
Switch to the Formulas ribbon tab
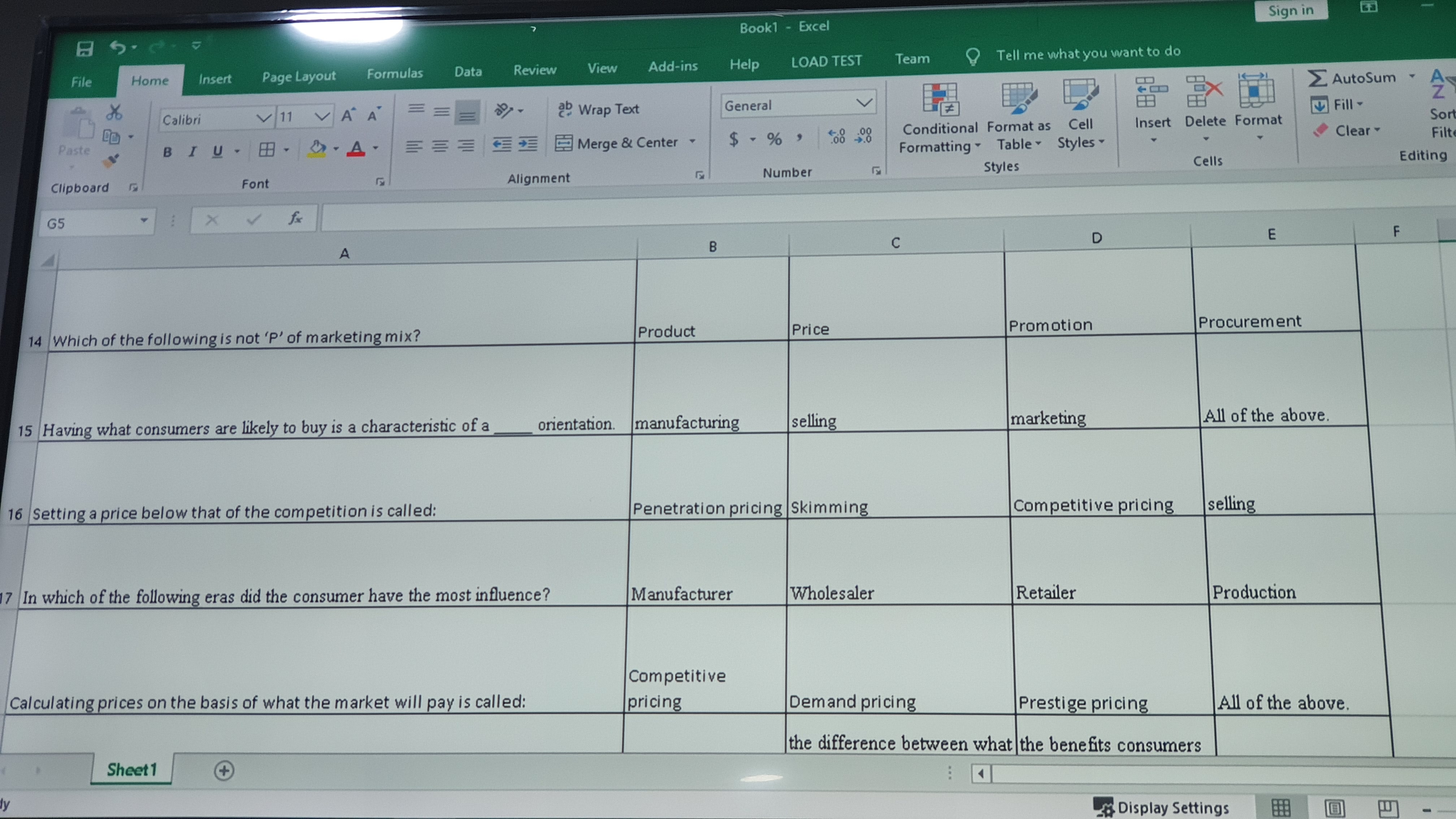point(395,73)
